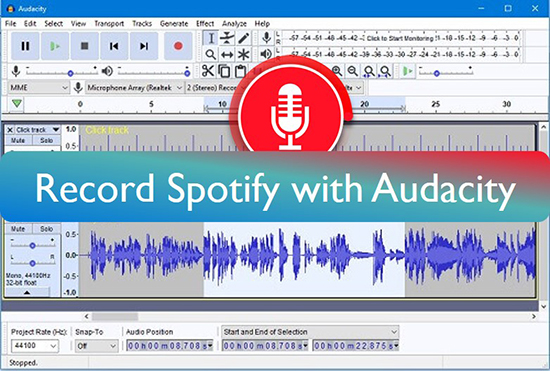Image resolution: width=550 pixels, height=371 pixels.
Task: Fit selection to window width
Action: point(369,71)
